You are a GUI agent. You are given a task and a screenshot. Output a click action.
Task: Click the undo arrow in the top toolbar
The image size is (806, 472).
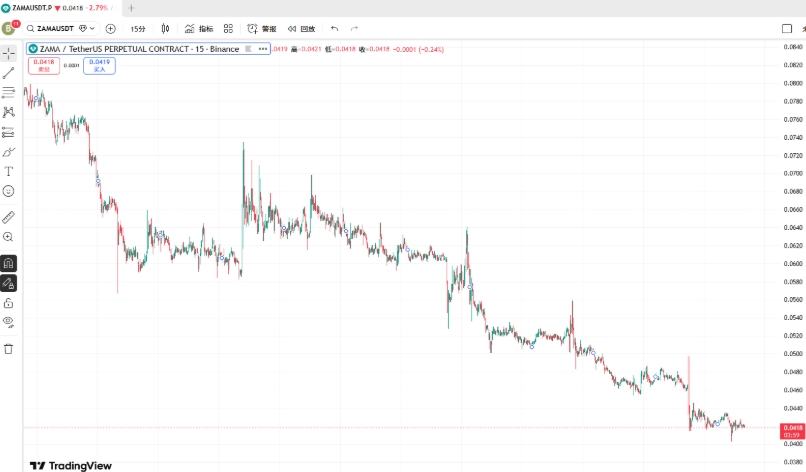pos(334,29)
